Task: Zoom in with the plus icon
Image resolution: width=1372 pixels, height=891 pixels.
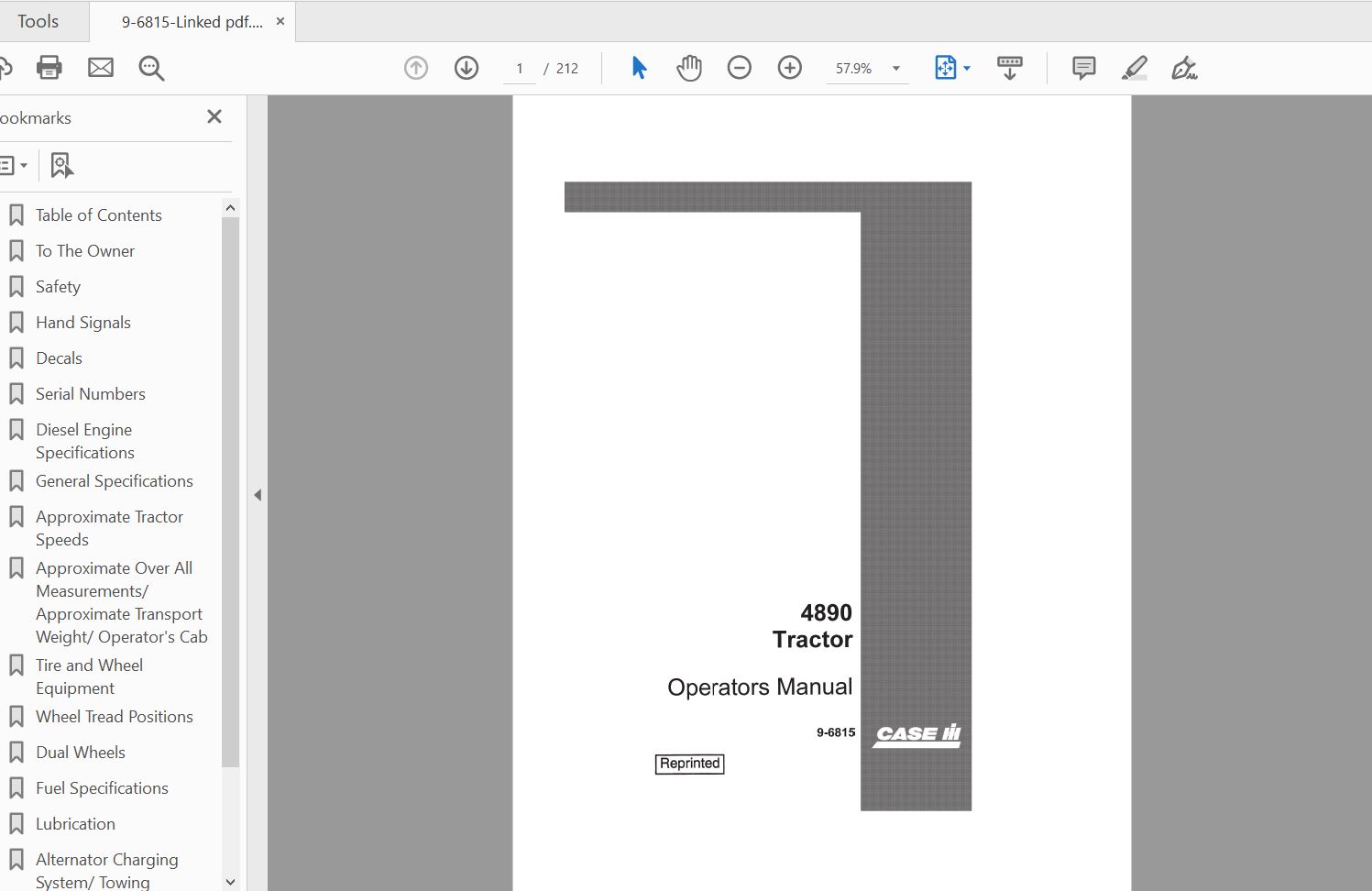Action: click(790, 68)
